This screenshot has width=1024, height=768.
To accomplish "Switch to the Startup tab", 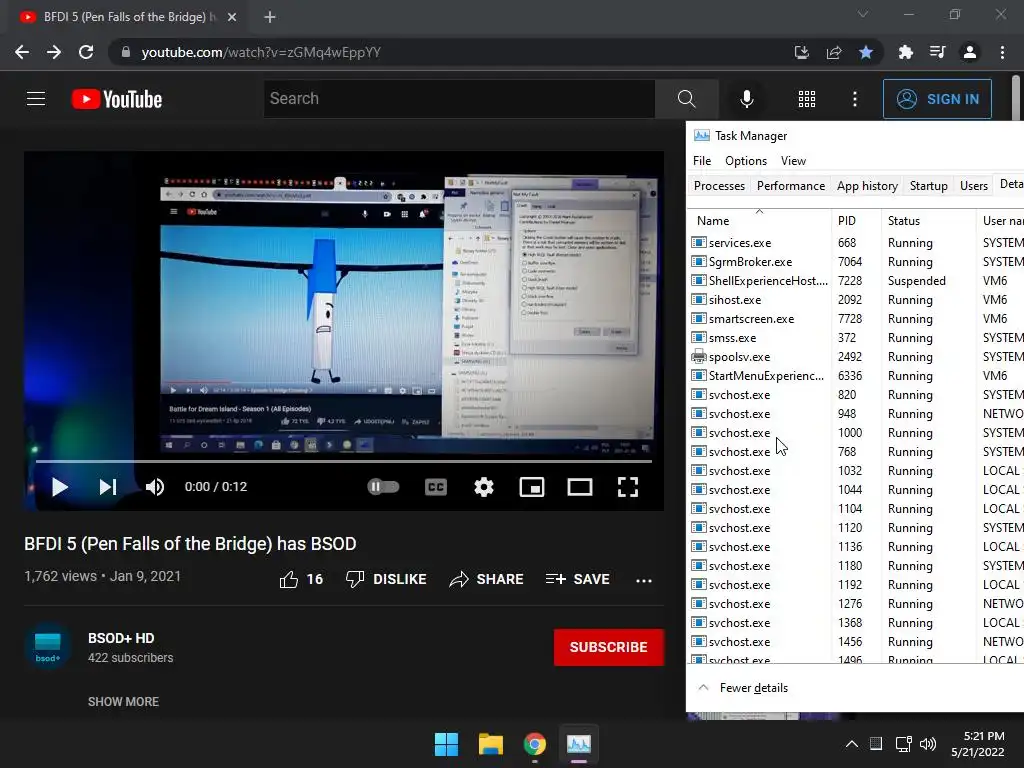I will click(x=928, y=186).
